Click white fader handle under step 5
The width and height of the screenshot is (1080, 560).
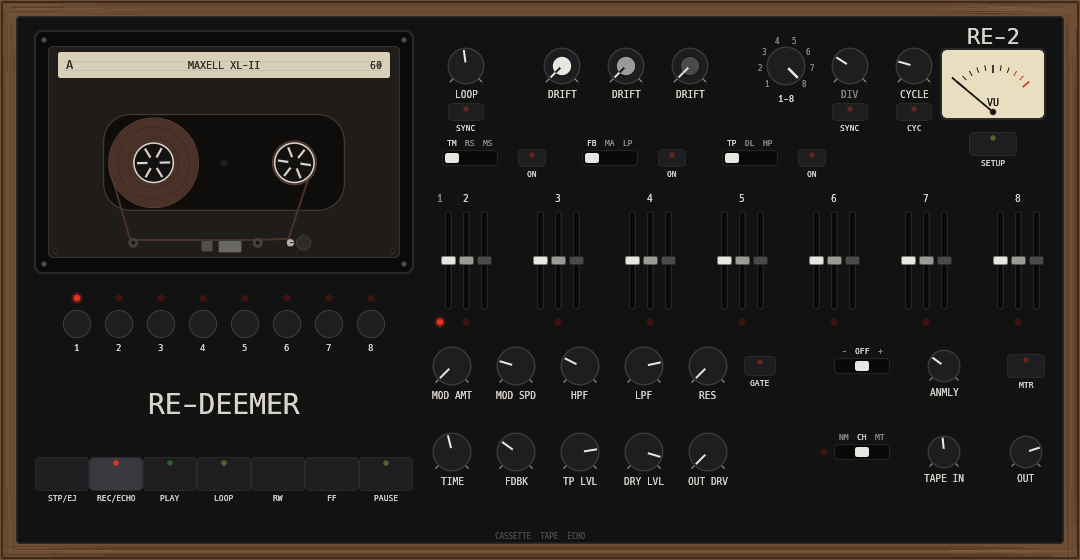pos(724,260)
